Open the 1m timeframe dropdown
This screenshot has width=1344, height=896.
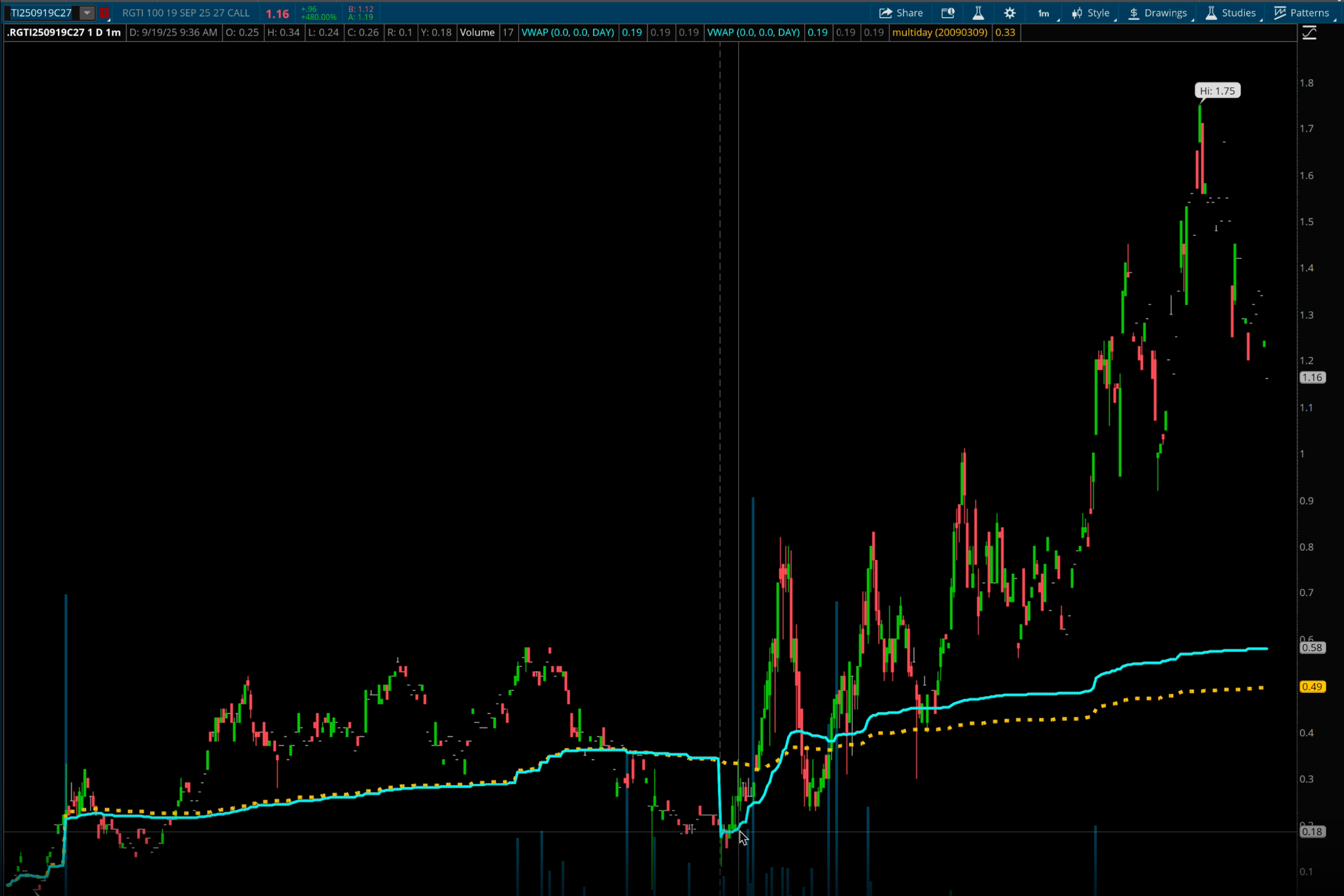click(x=1044, y=12)
